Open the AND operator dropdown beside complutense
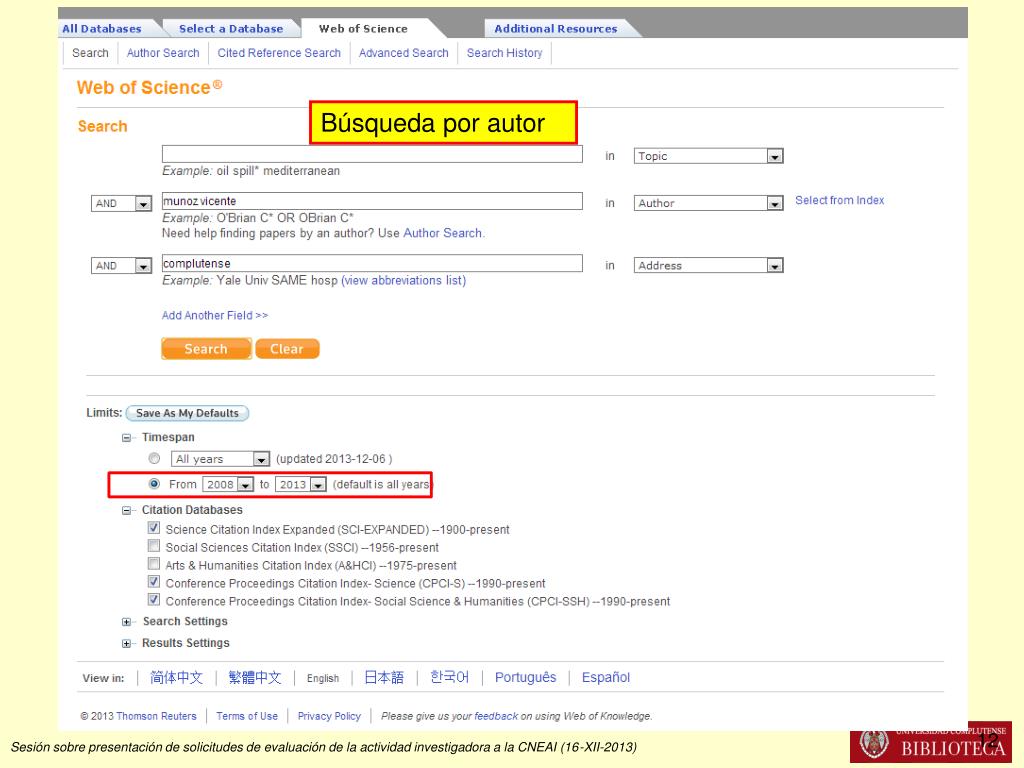 pos(121,266)
